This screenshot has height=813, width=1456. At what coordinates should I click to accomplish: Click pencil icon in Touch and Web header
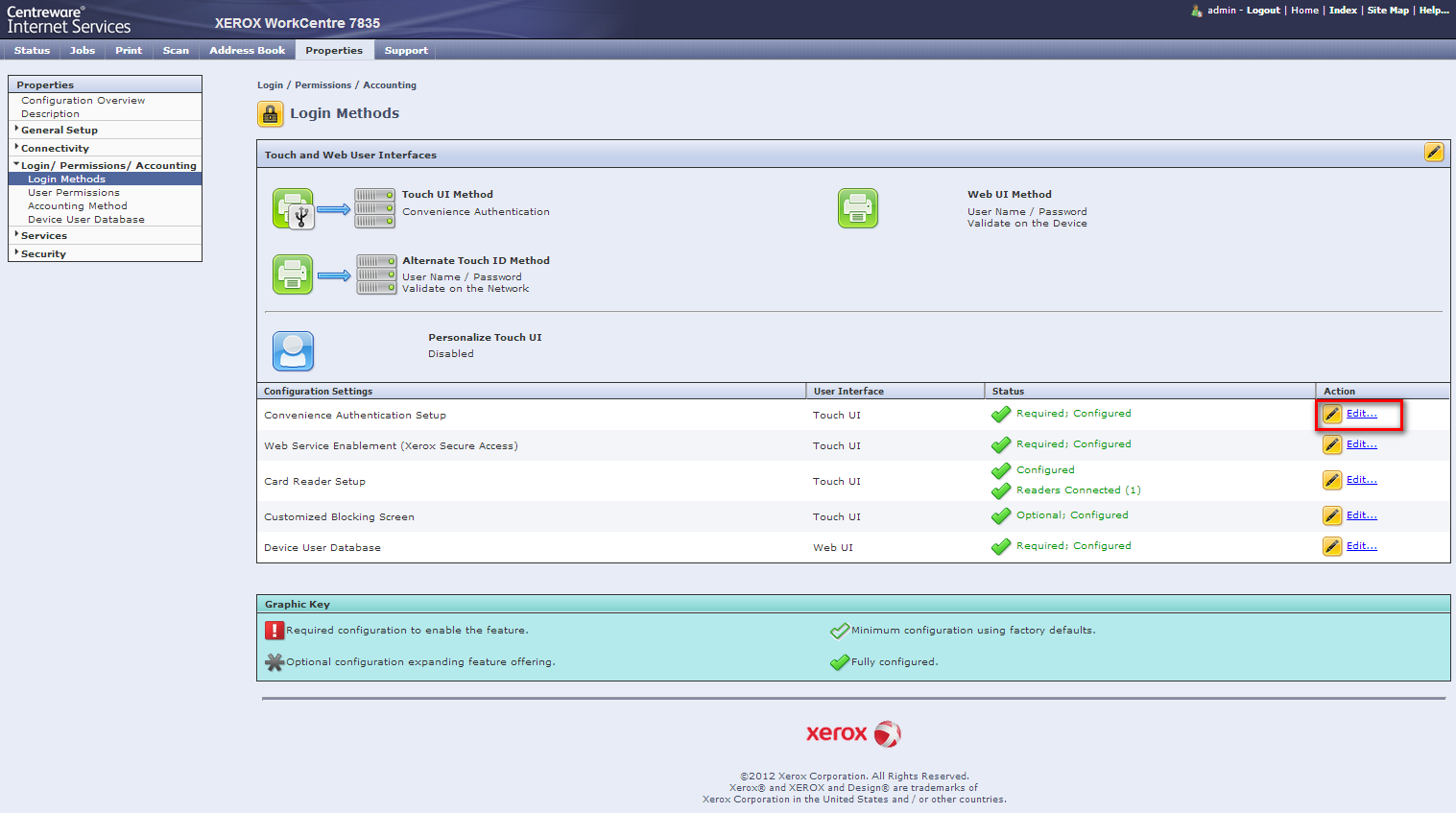pyautogui.click(x=1433, y=152)
